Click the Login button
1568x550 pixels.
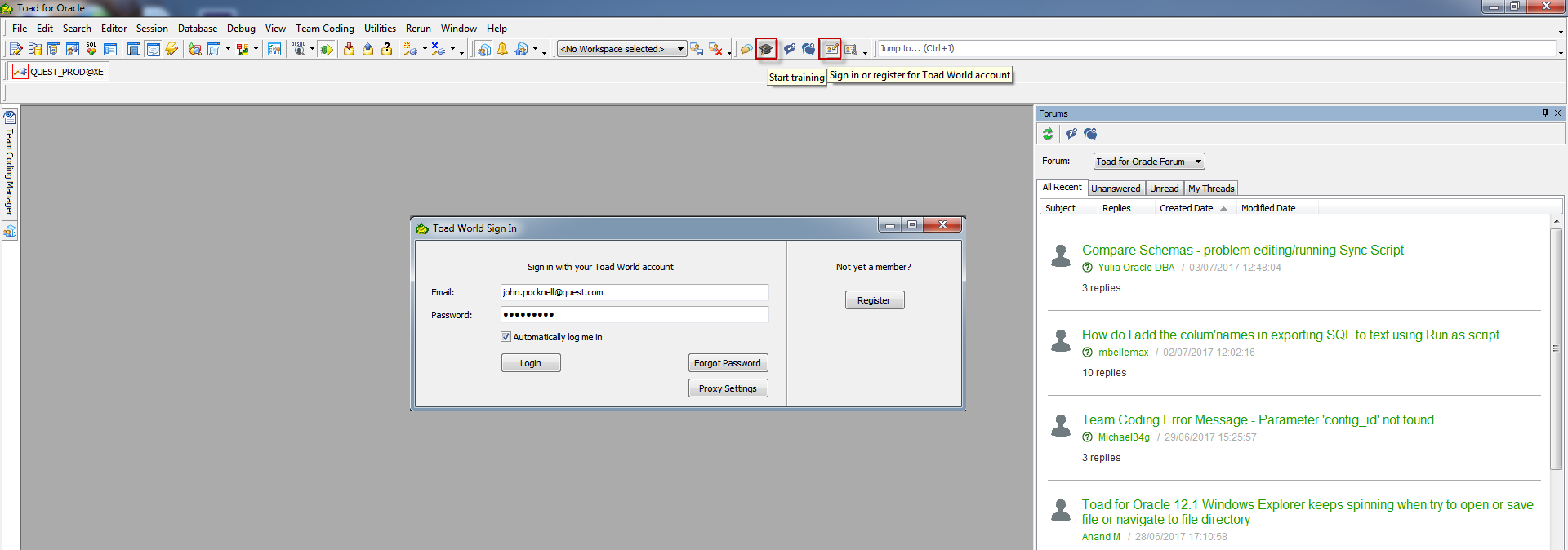tap(531, 363)
